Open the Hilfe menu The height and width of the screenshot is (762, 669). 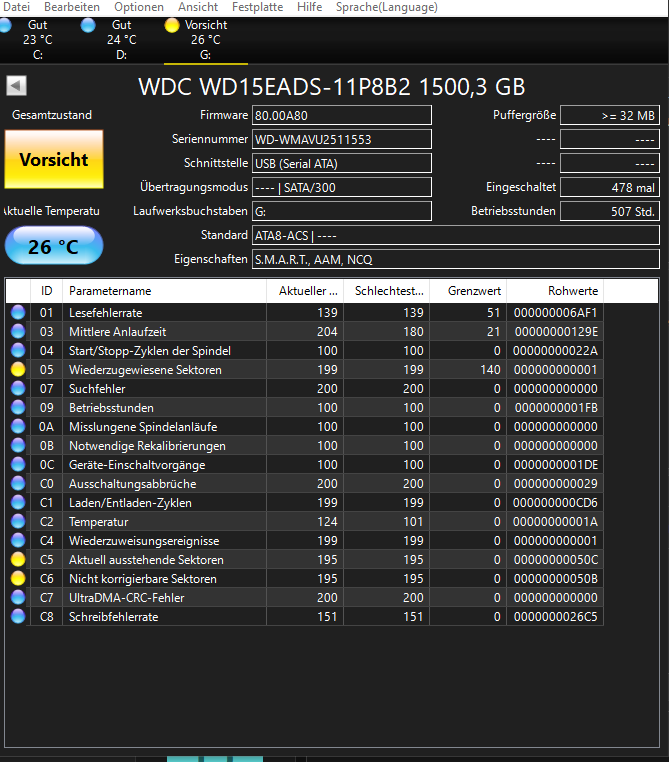(309, 7)
